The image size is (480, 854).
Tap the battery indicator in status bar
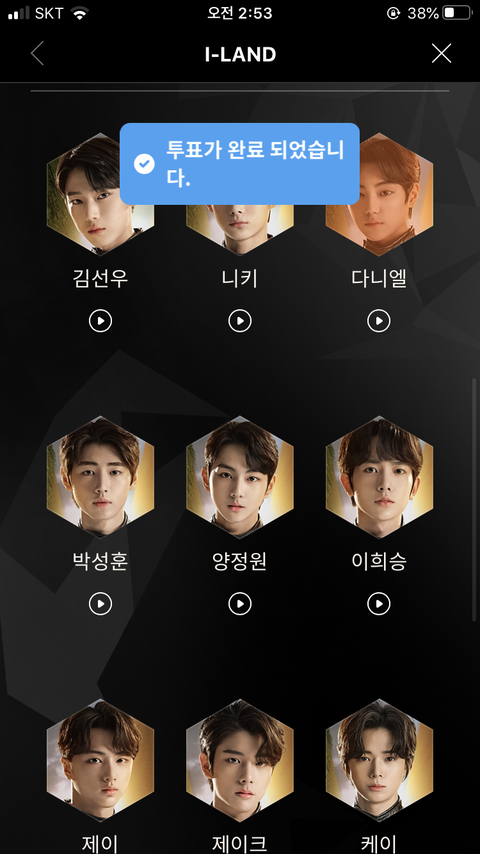tap(457, 13)
